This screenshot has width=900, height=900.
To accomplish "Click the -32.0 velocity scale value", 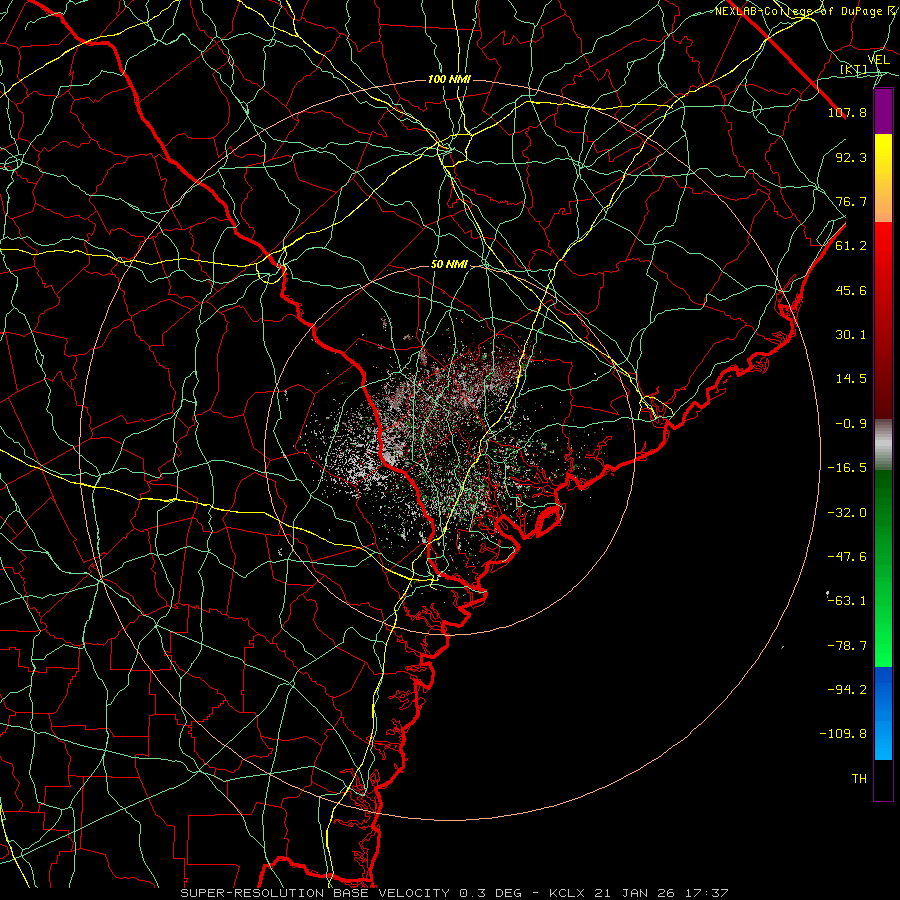I will point(847,513).
